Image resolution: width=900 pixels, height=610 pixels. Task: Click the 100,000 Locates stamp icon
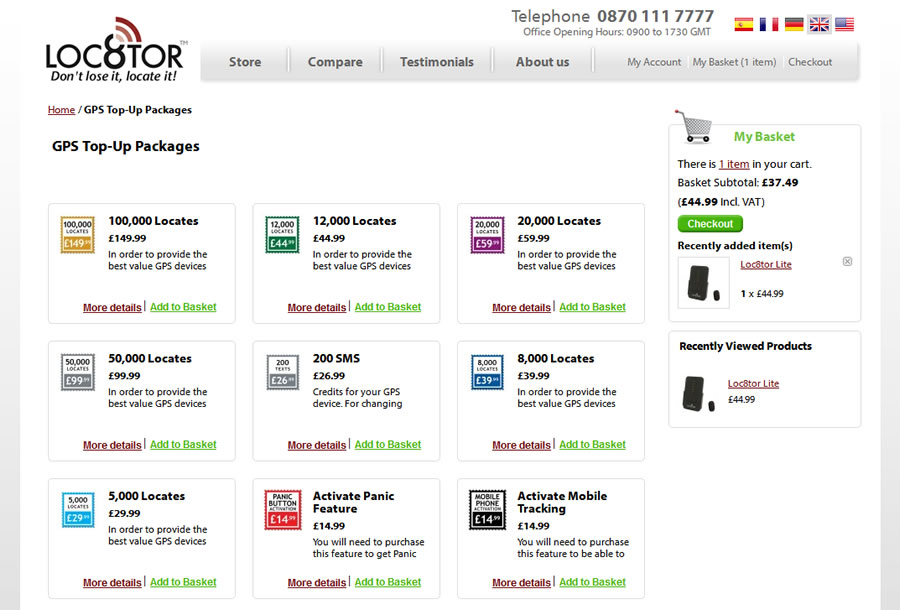click(x=78, y=234)
